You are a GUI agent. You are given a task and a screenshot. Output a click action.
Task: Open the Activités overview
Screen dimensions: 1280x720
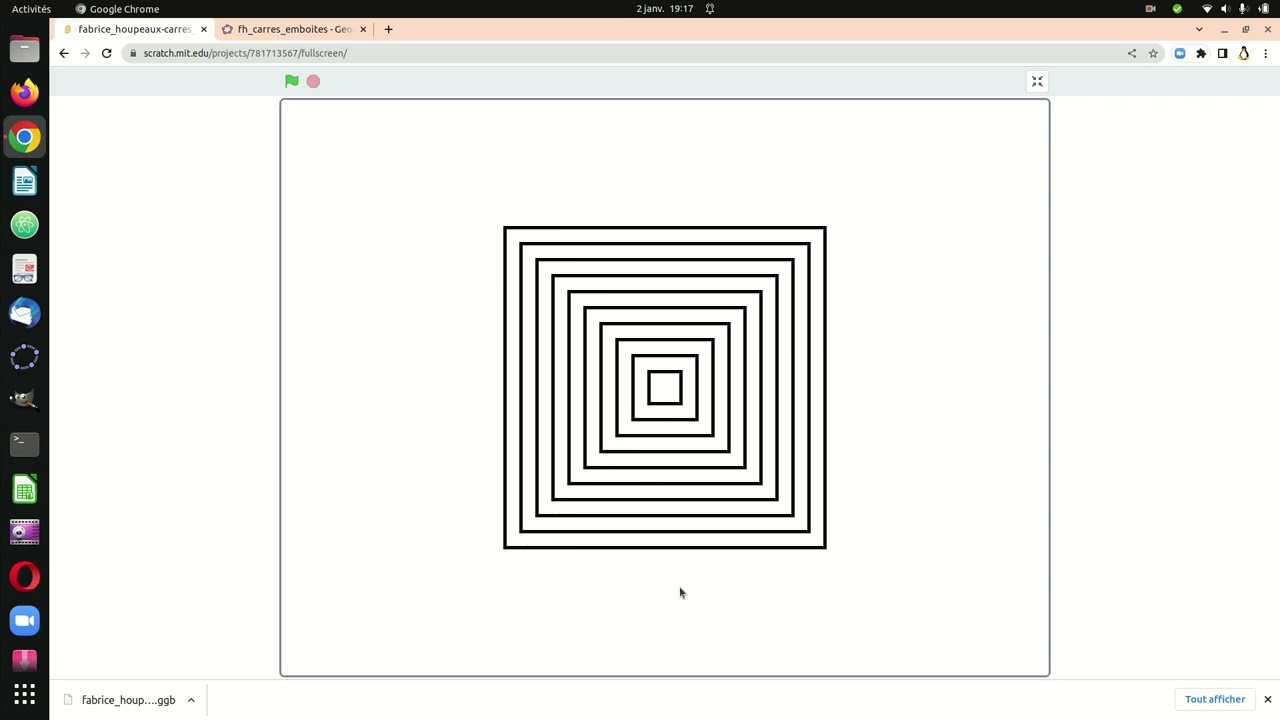31,9
